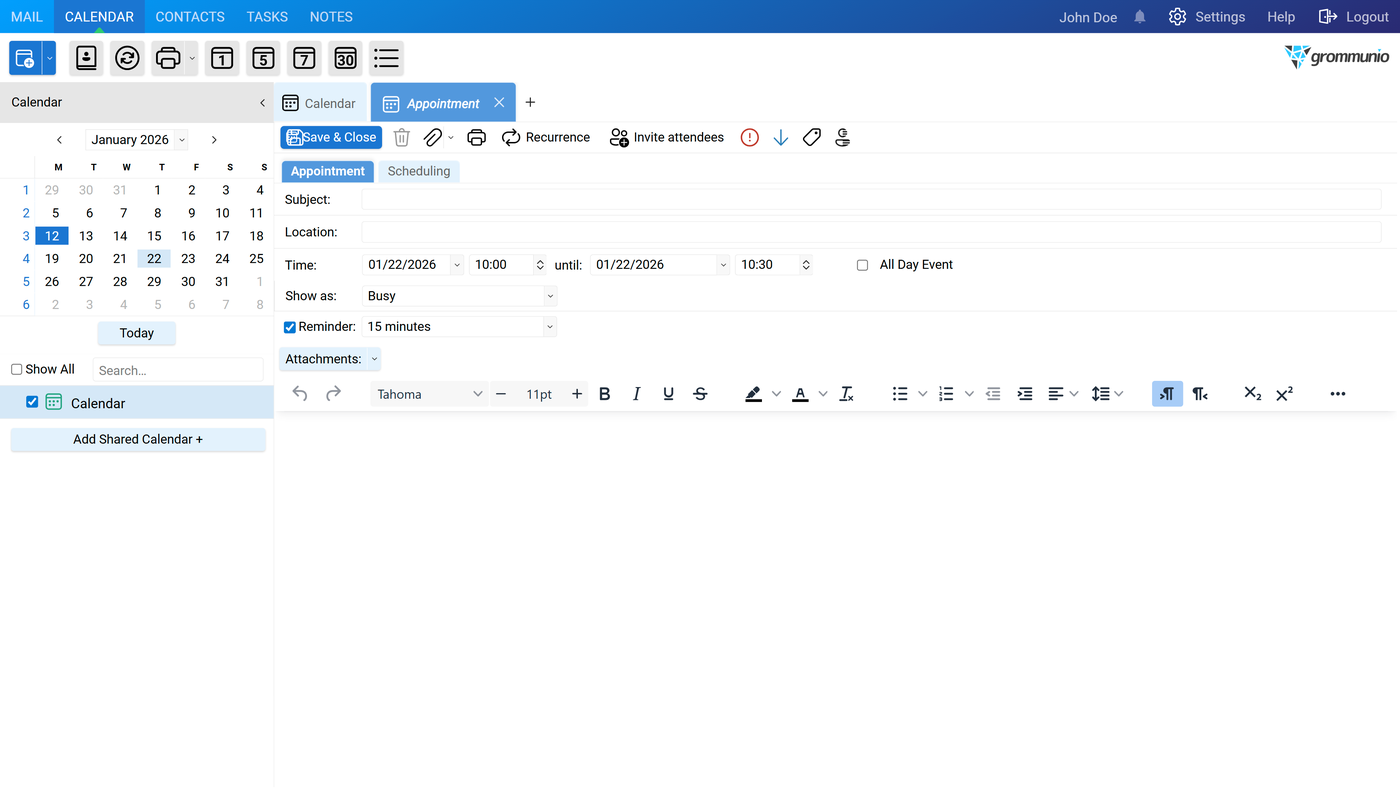Click the new appointment calendar icon
The height and width of the screenshot is (788, 1400).
pyautogui.click(x=25, y=58)
